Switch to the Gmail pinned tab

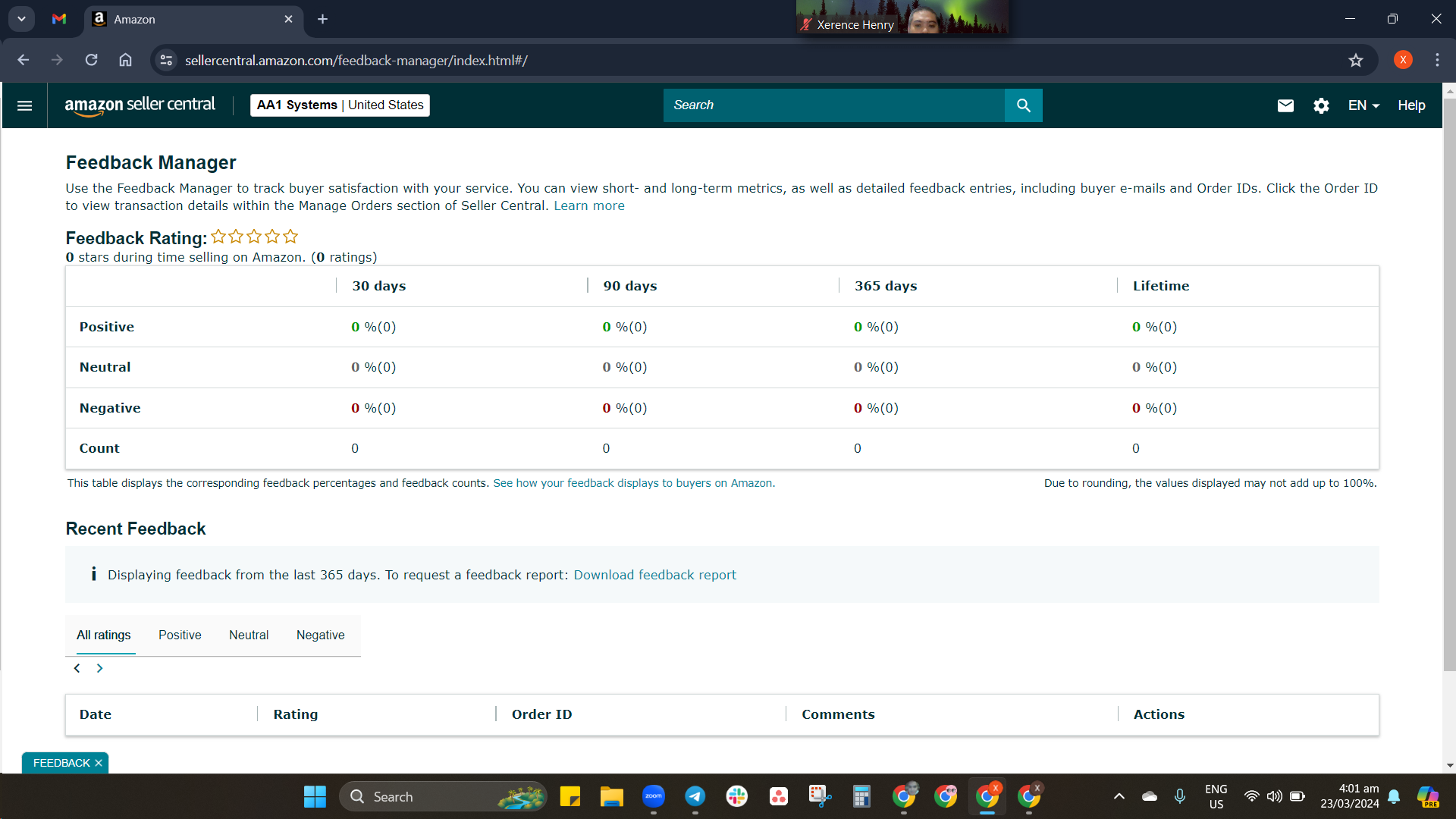pyautogui.click(x=59, y=19)
